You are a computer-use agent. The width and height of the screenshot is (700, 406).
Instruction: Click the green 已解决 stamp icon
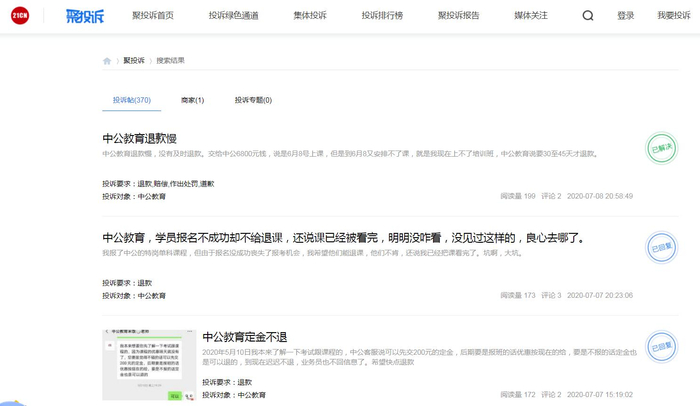click(662, 148)
